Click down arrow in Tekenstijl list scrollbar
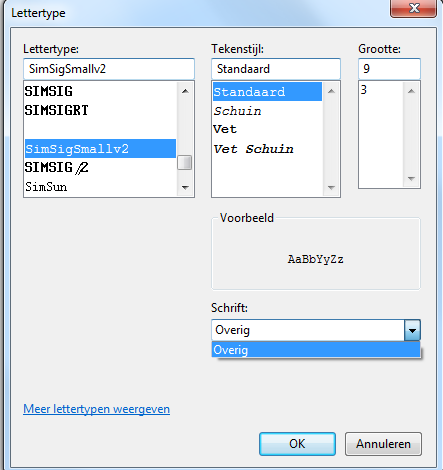 [331, 188]
